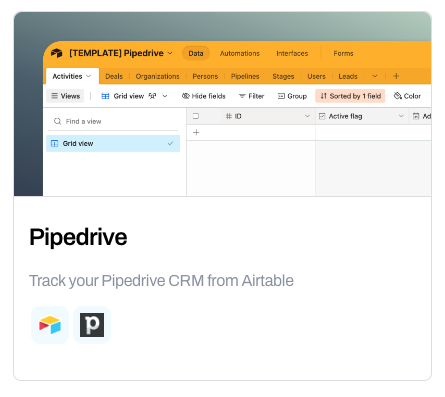
Task: Select the Leads table tab
Action: (x=348, y=76)
